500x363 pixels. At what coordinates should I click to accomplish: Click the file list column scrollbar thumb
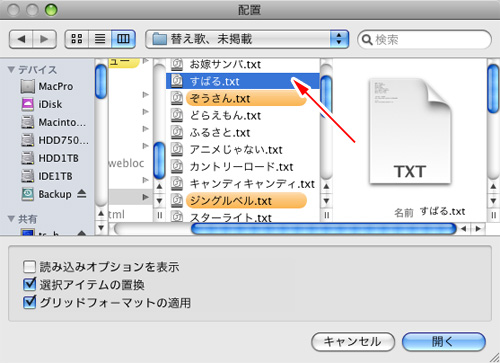pos(326,97)
